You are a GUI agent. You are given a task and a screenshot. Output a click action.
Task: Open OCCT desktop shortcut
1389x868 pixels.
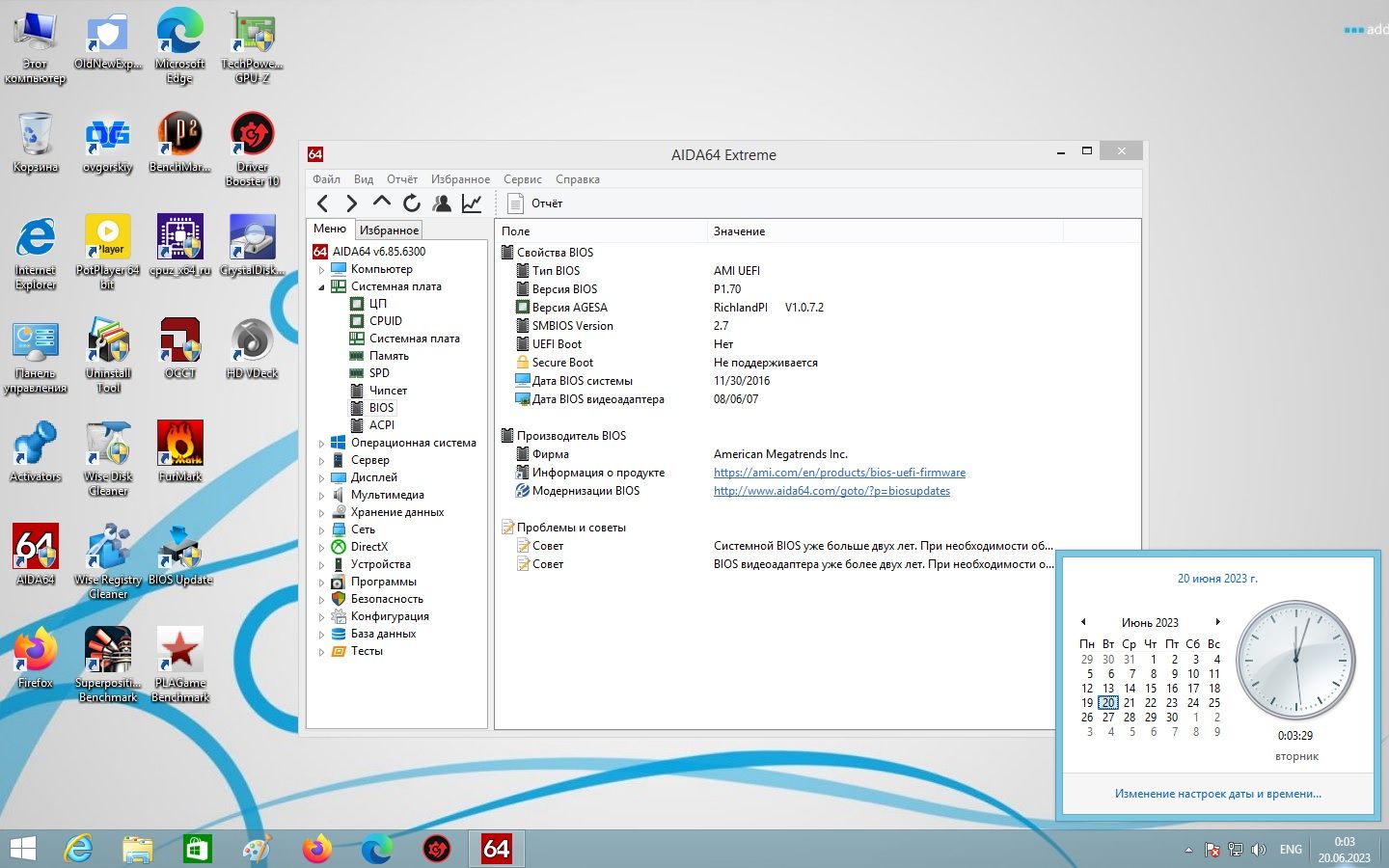(180, 348)
